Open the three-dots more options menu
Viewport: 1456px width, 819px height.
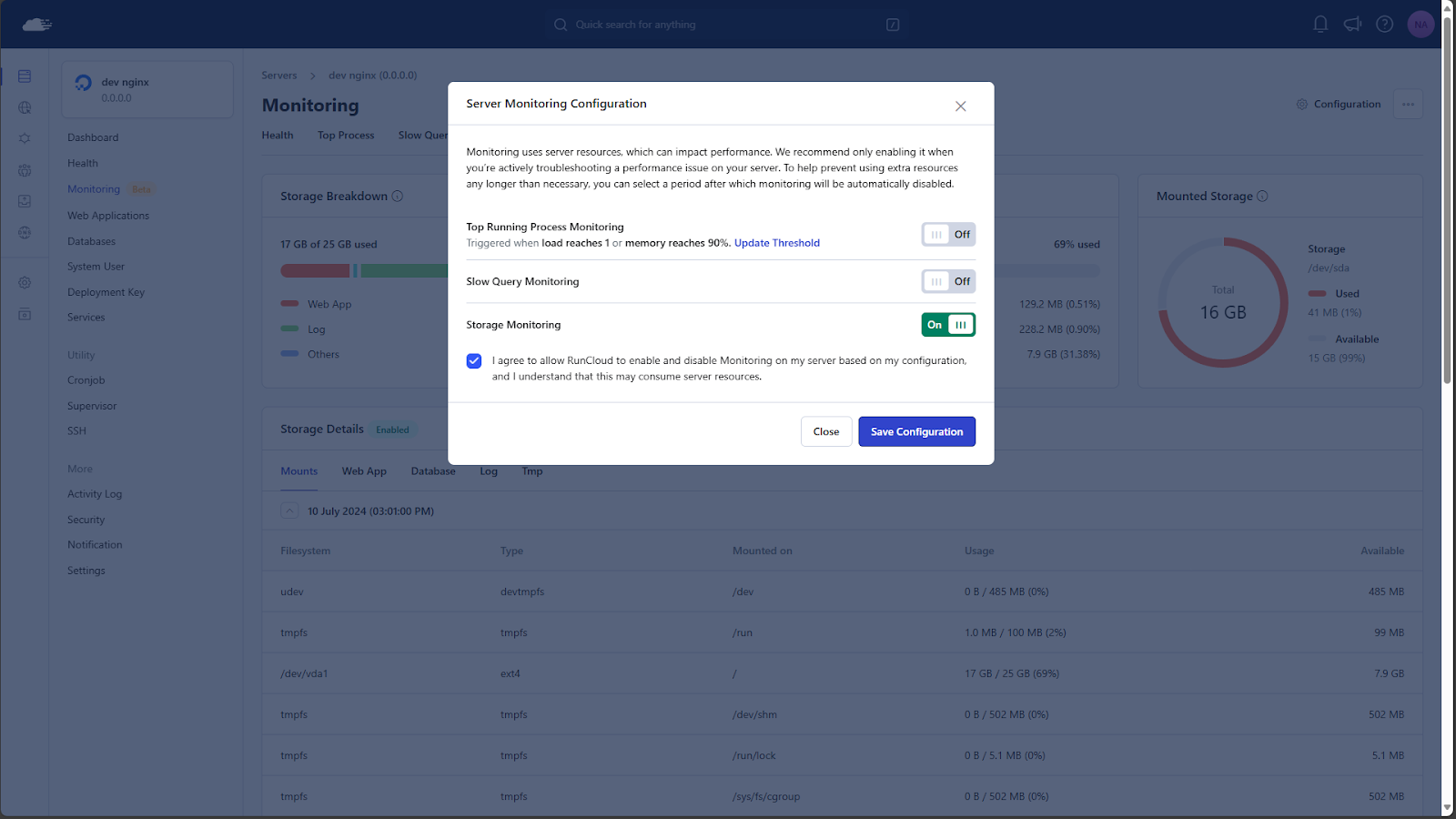point(1408,105)
